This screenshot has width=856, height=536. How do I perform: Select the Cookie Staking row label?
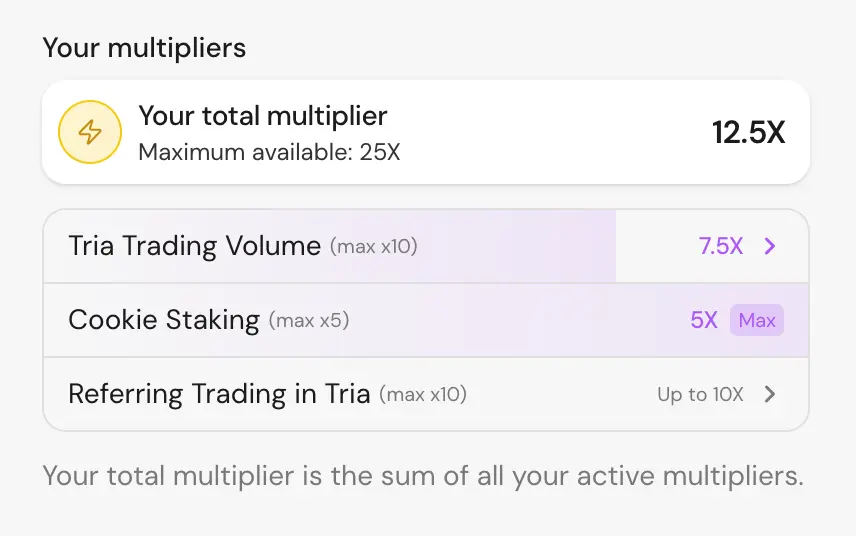(x=163, y=320)
